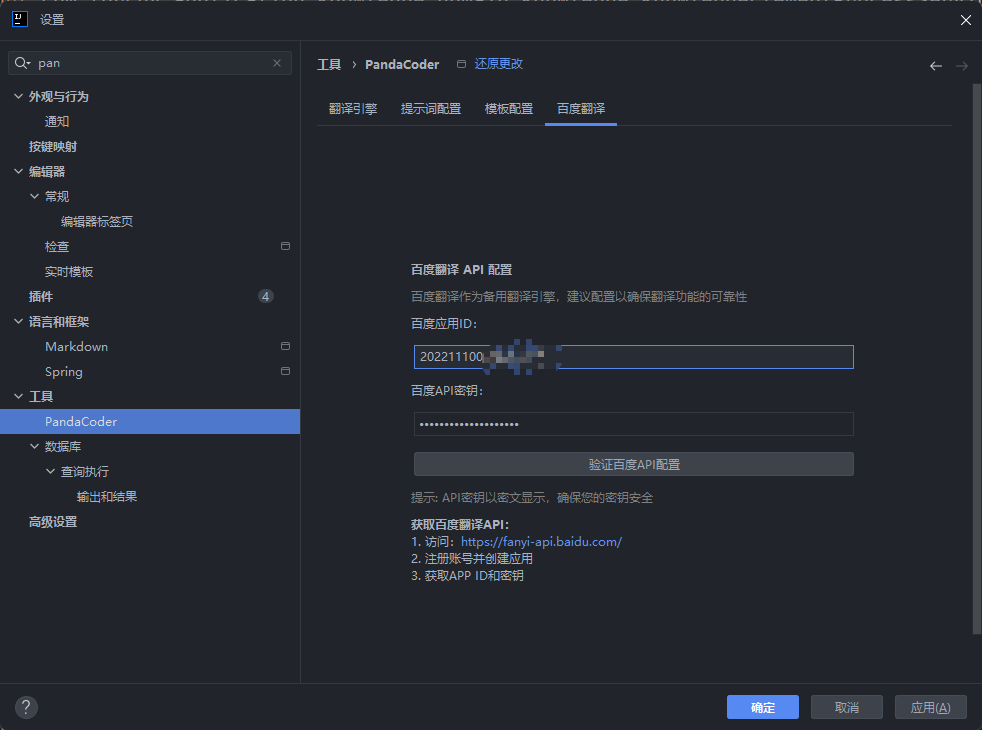Select the 模板配置 tab
The width and height of the screenshot is (982, 730).
[509, 109]
